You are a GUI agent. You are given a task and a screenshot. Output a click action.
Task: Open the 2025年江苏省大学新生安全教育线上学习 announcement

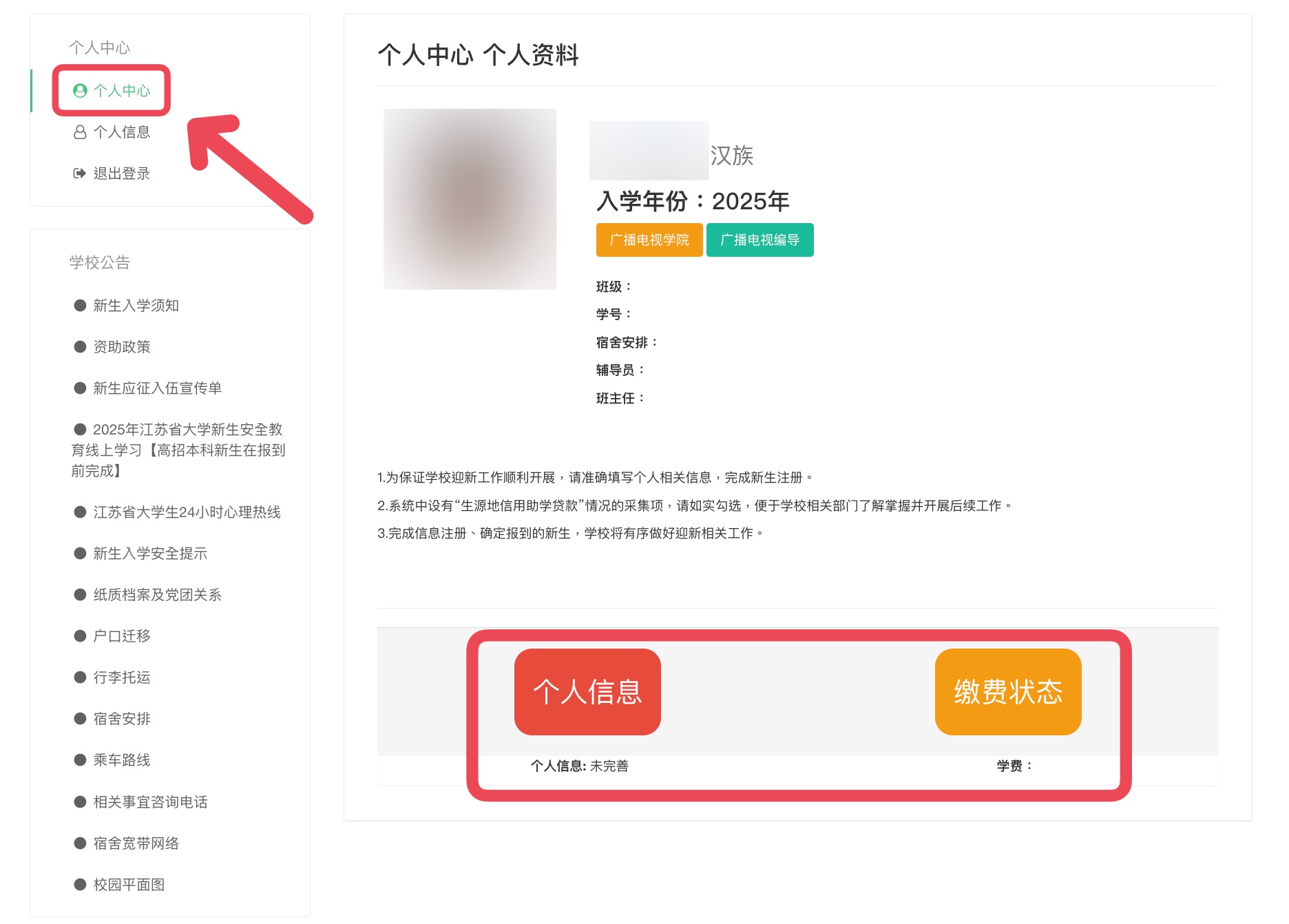click(179, 450)
